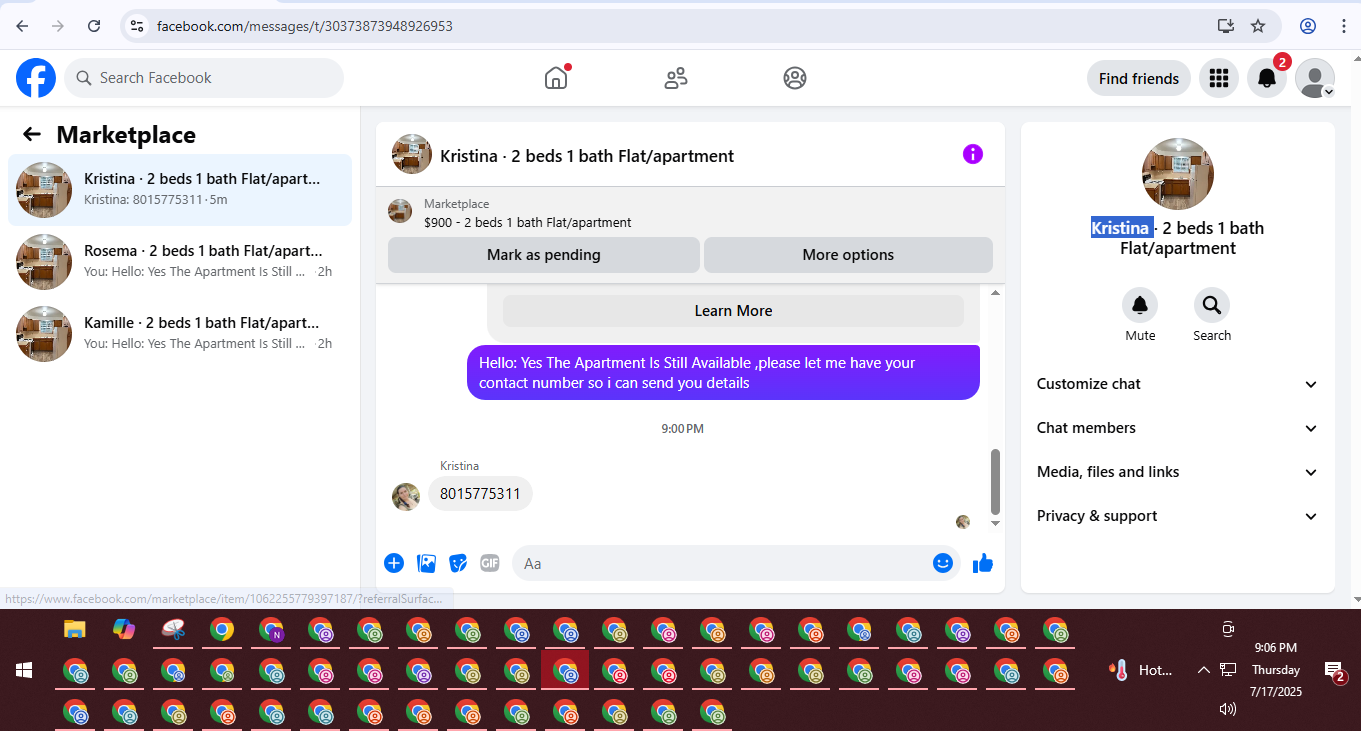
Task: Click the highlighted name Kristina in right panel
Action: coord(1120,228)
